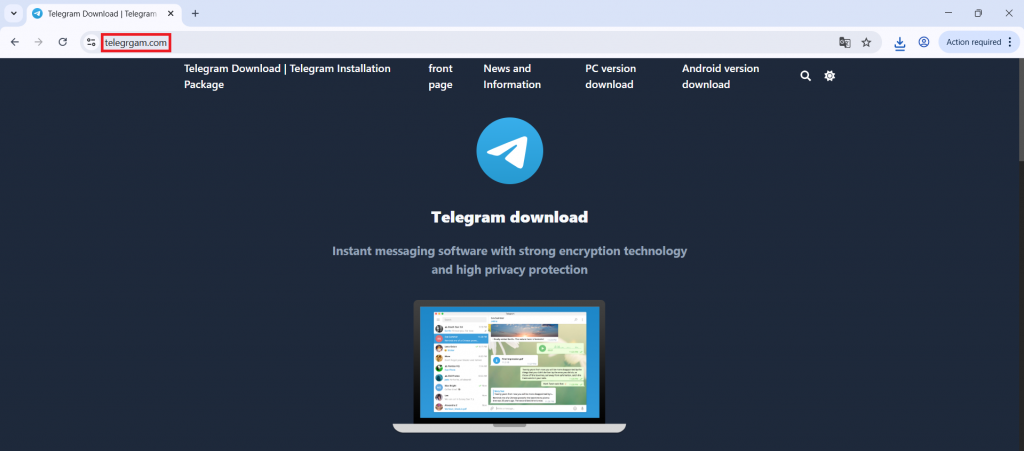Viewport: 1024px width, 451px height.
Task: Click the Action required button
Action: 980,42
